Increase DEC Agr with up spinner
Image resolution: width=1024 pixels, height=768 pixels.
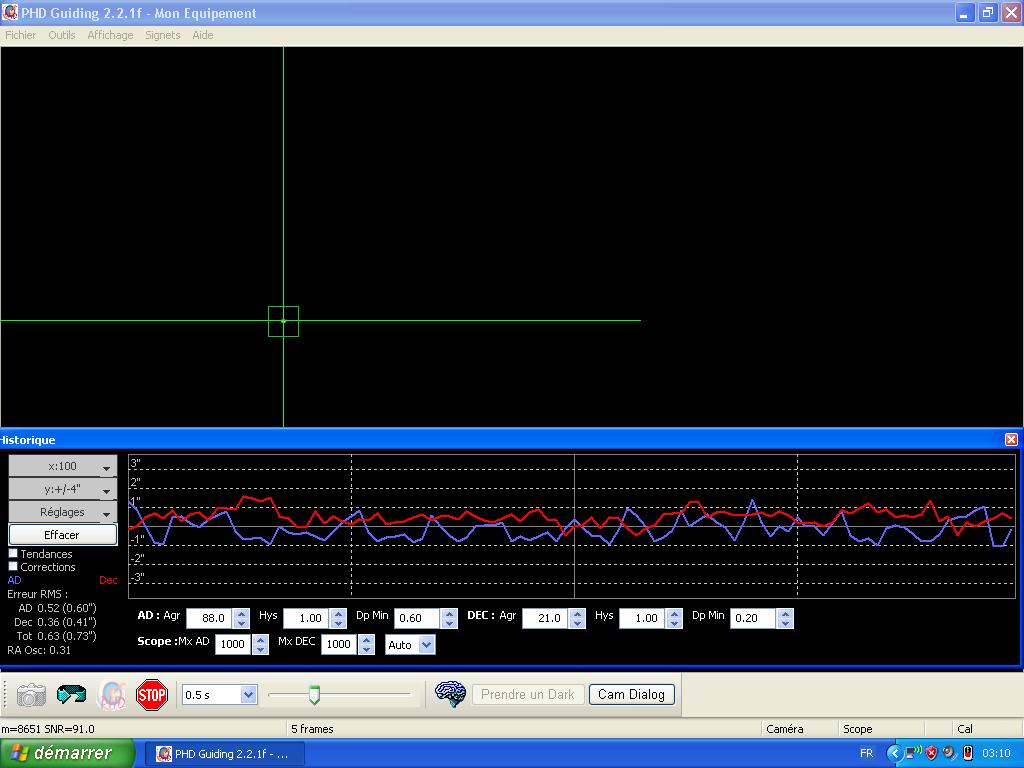(577, 613)
